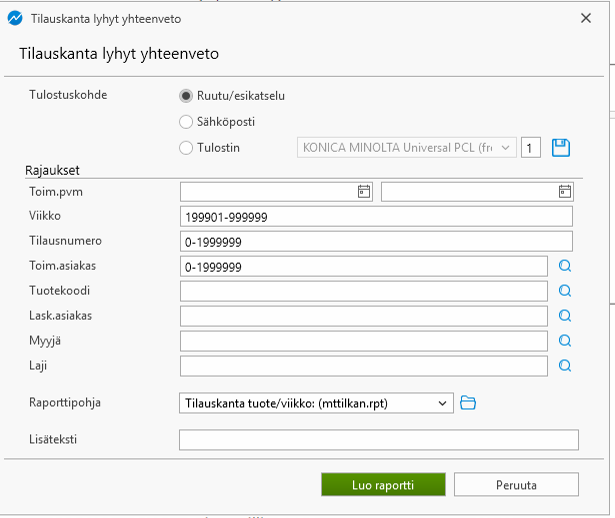Click the Luo raportti button
The height and width of the screenshot is (518, 615).
coord(383,485)
